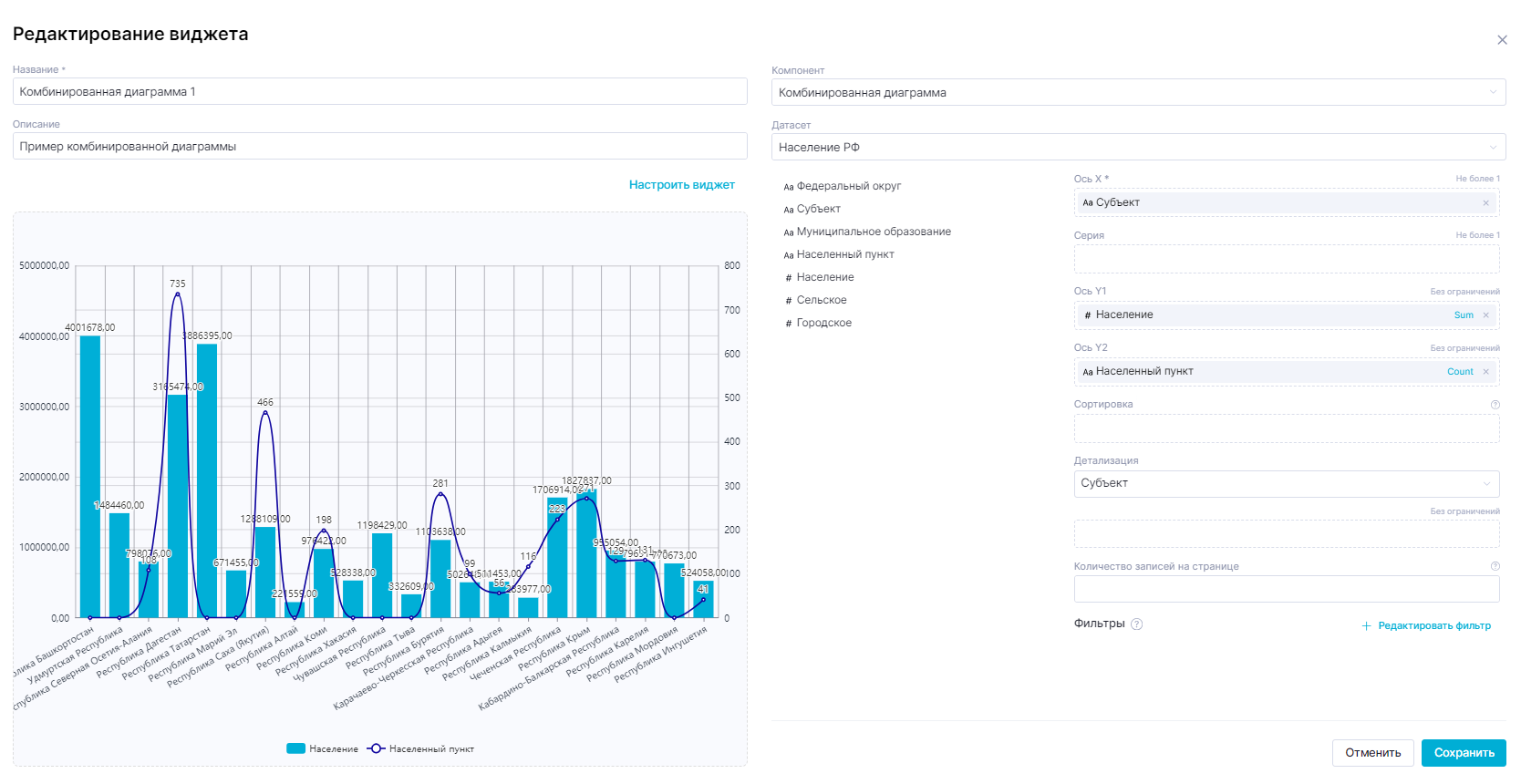Remove Субъект from the Ось X field
The width and height of the screenshot is (1521, 784).
[x=1485, y=203]
